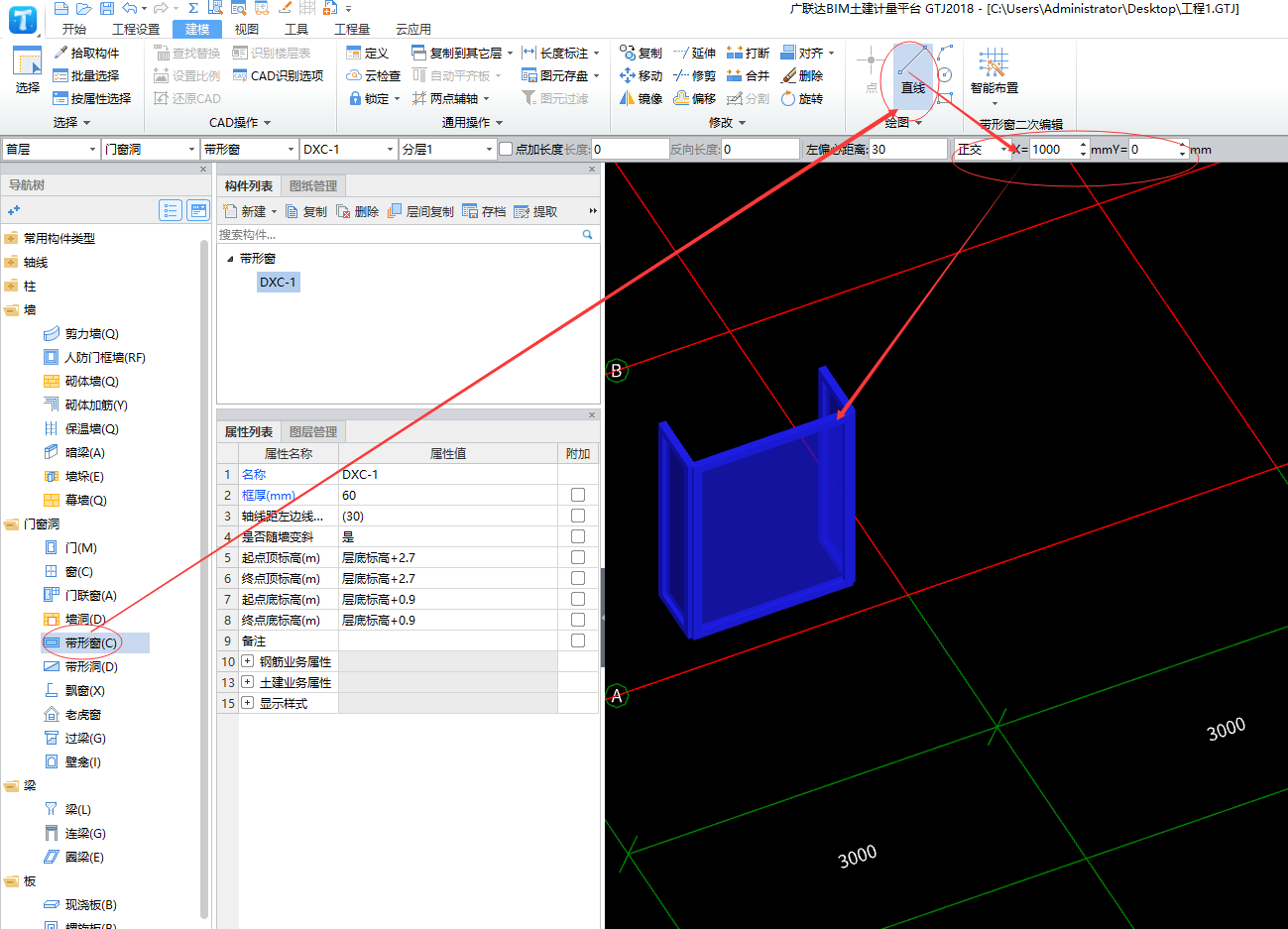Viewport: 1288px width, 929px height.
Task: Click 新建 in component list toolbar
Action: (250, 211)
